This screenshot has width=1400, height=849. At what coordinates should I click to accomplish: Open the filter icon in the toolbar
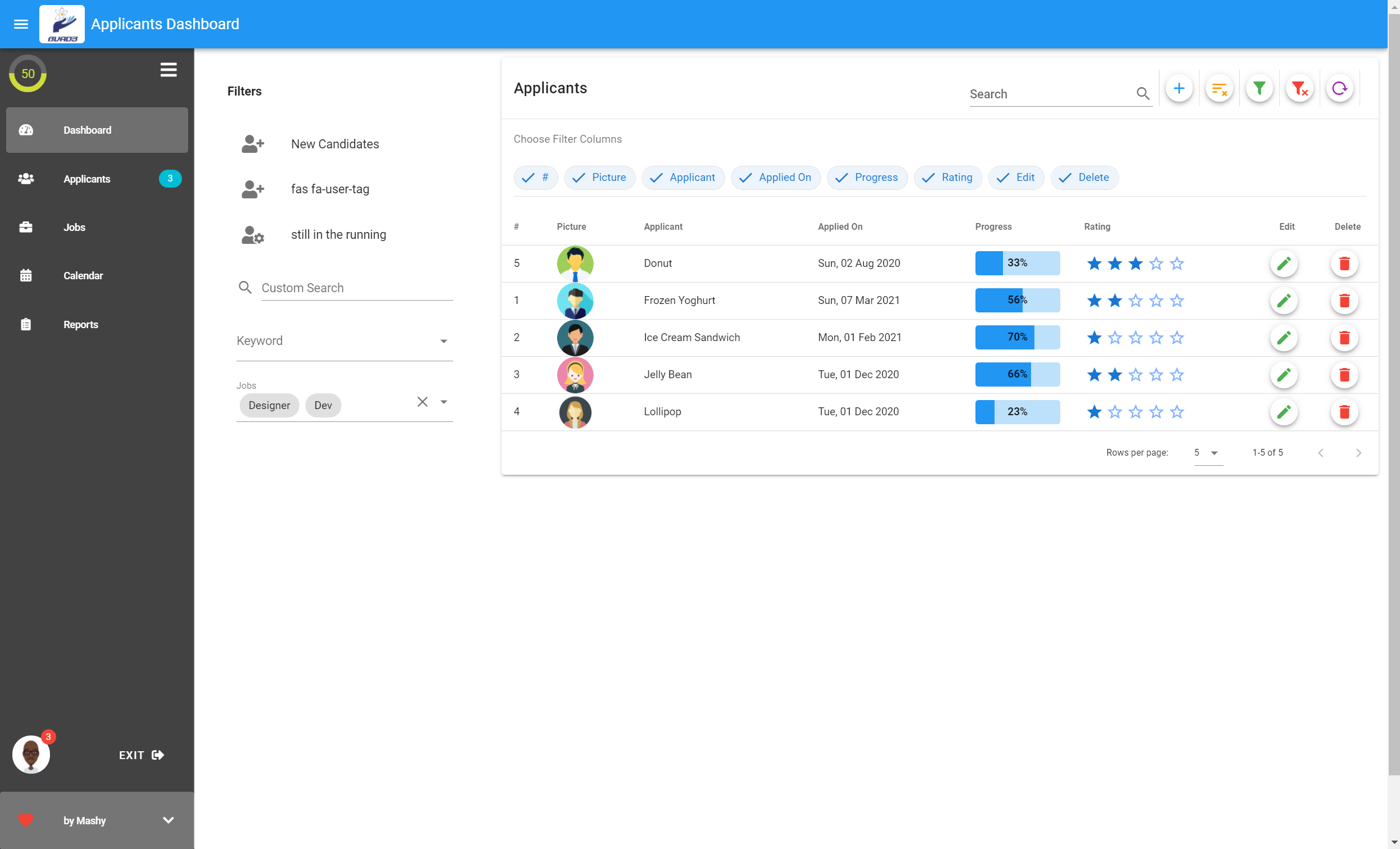pos(1259,88)
